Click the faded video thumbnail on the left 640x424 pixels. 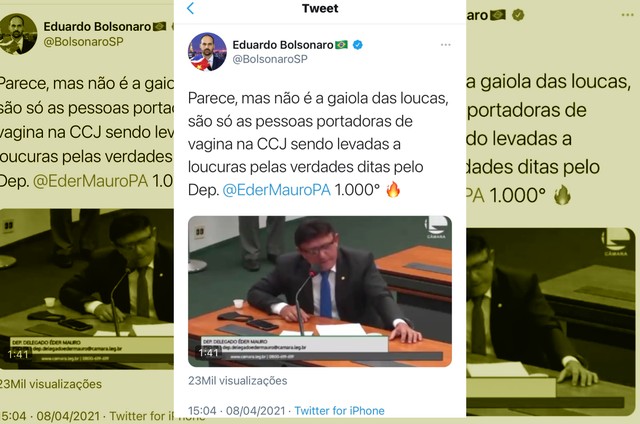(87, 289)
